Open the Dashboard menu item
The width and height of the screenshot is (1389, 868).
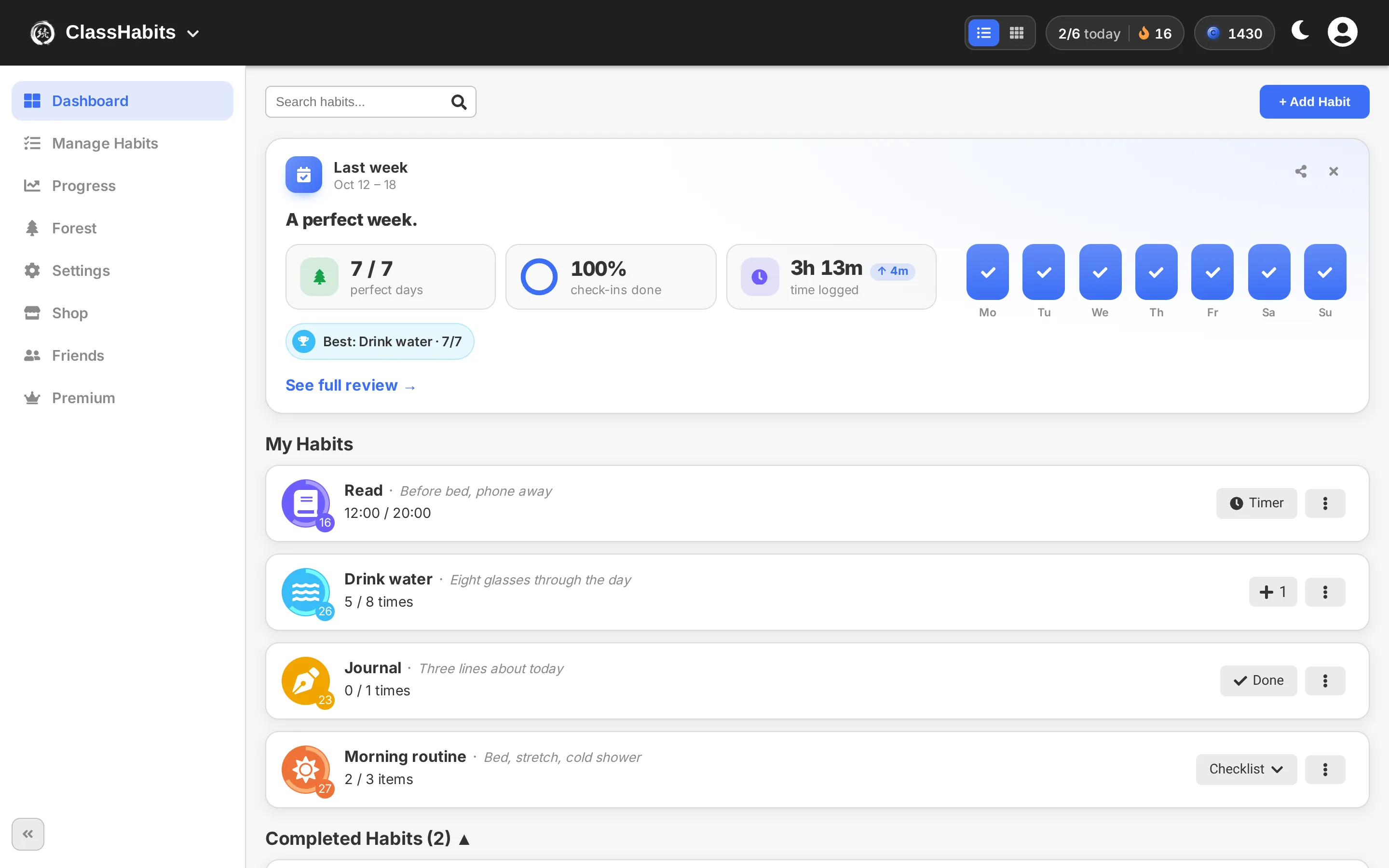[x=122, y=101]
